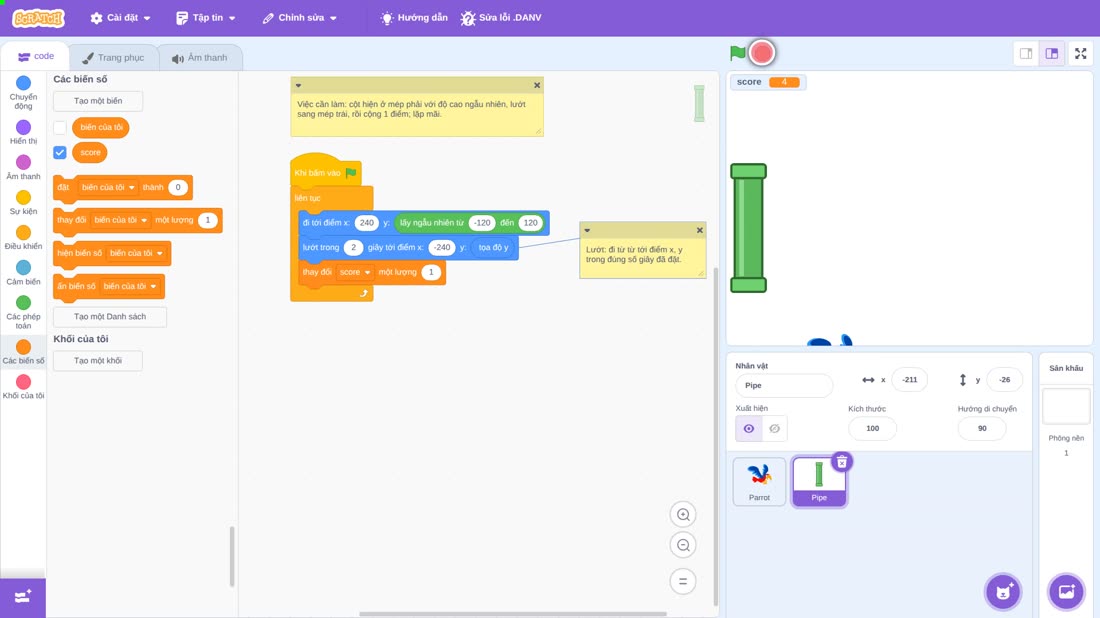Reset workspace zoom to default
The width and height of the screenshot is (1100, 618).
683,581
